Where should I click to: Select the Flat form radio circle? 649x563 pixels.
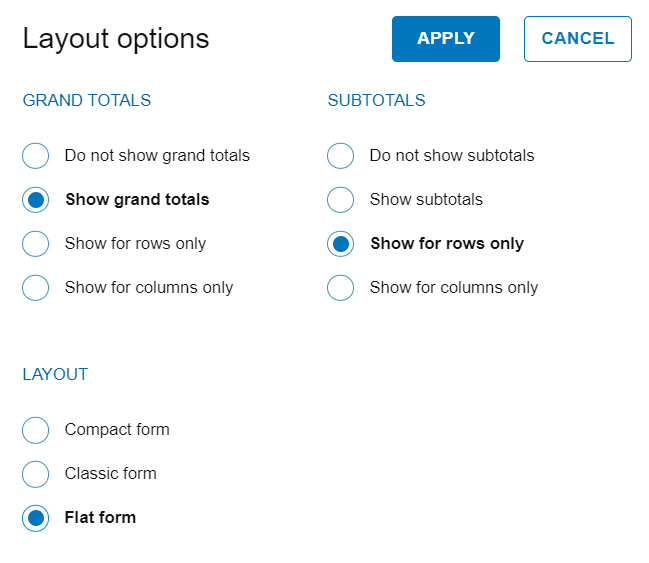pos(35,518)
